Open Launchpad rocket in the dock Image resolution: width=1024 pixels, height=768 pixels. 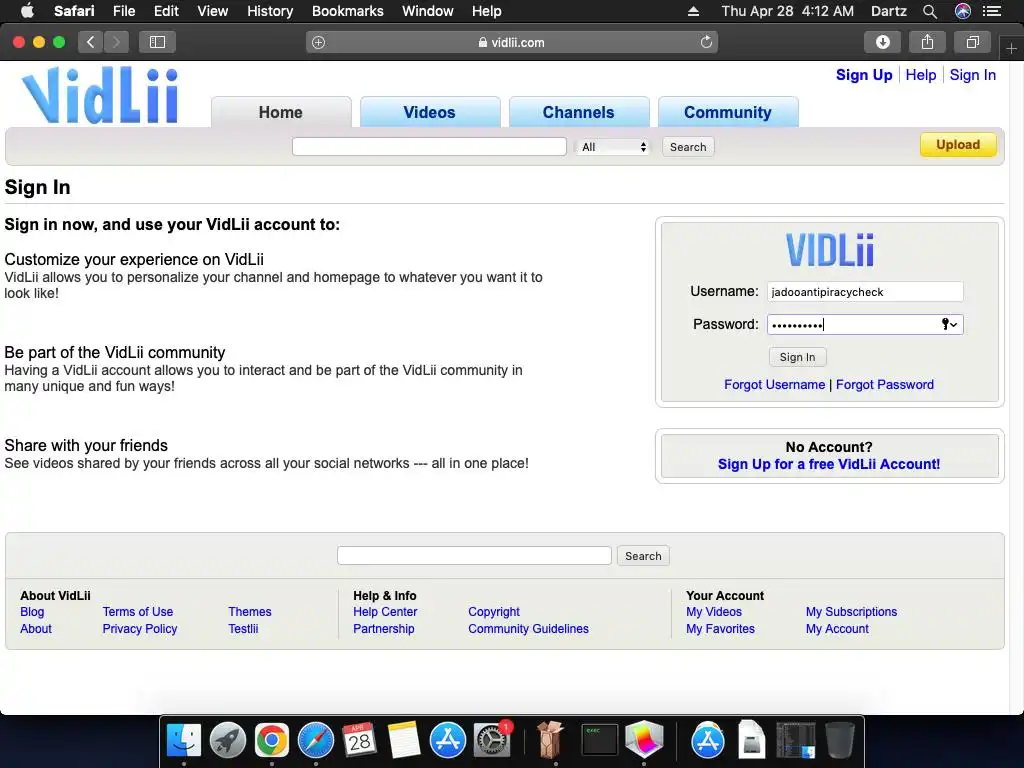click(227, 741)
